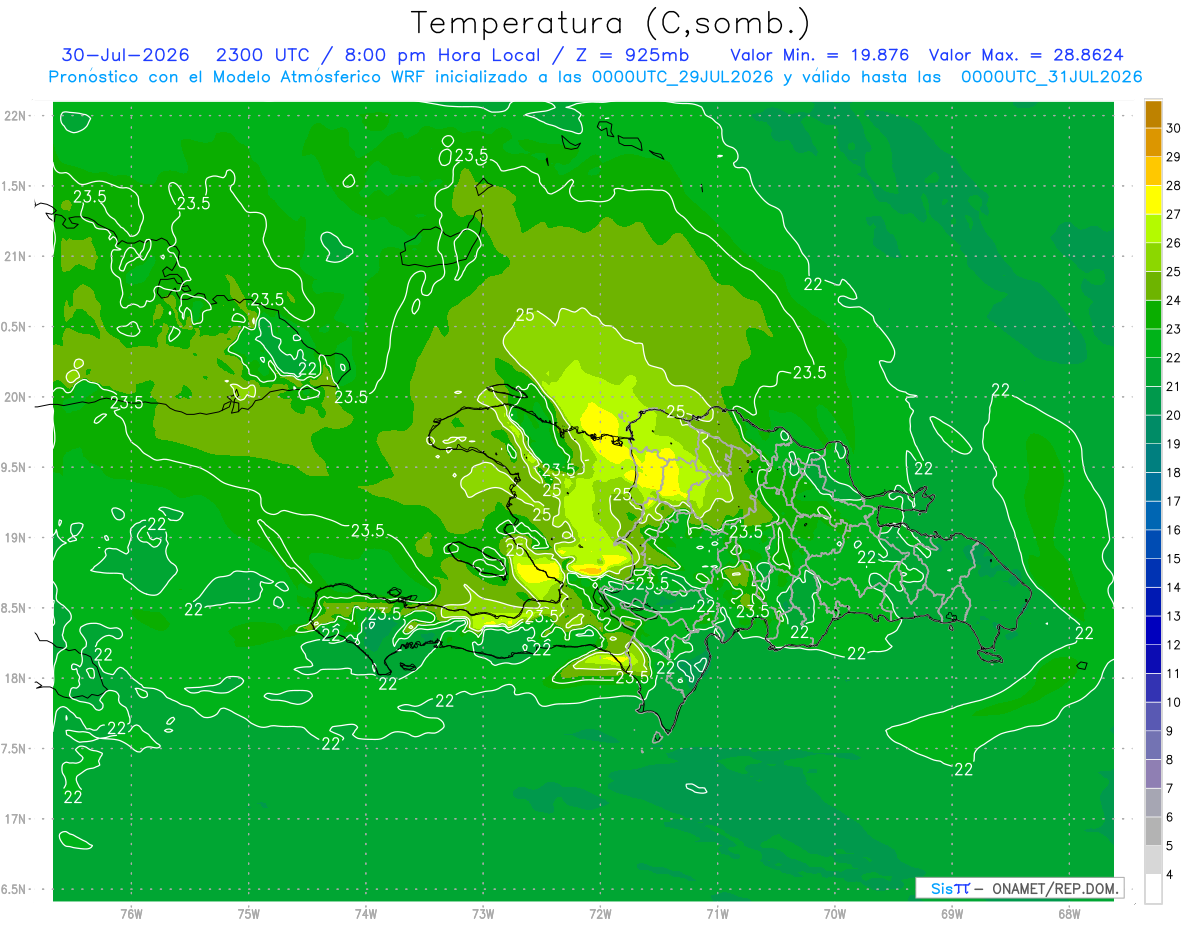The height and width of the screenshot is (927, 1200).
Task: Click the '18N' latitude axis label
Action: tap(15, 678)
